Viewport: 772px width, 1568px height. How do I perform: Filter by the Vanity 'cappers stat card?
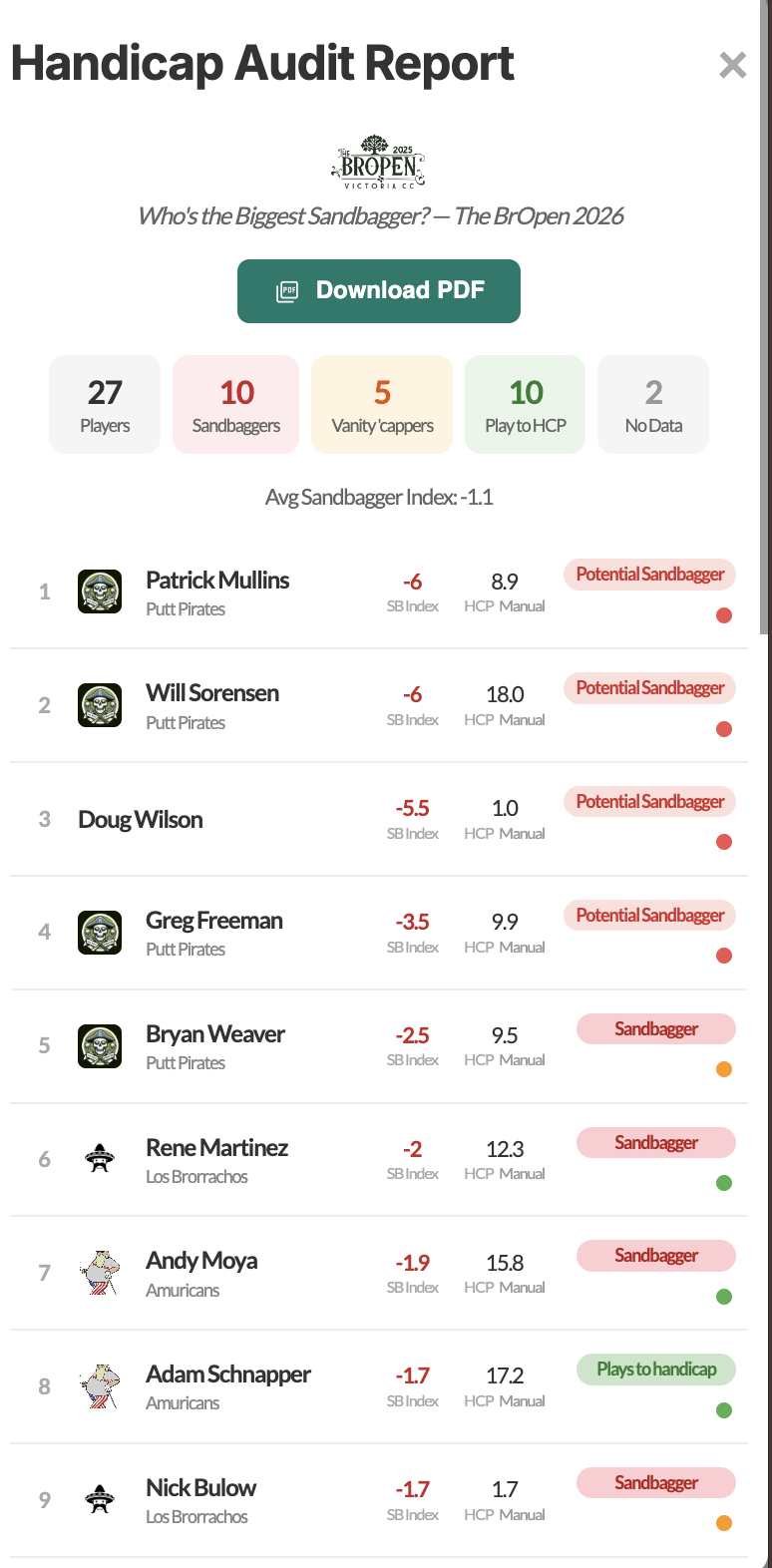[382, 404]
